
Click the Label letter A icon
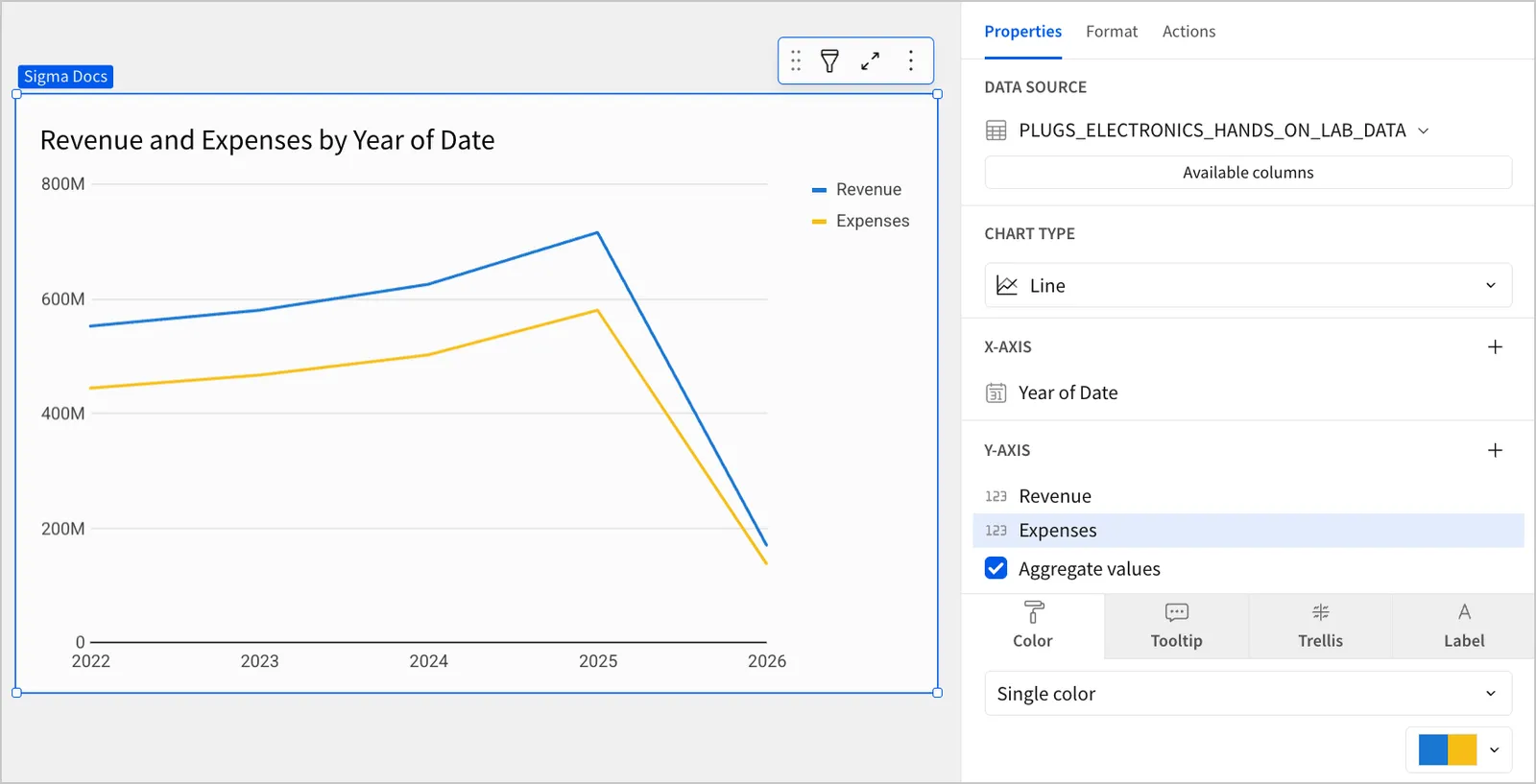pyautogui.click(x=1464, y=612)
